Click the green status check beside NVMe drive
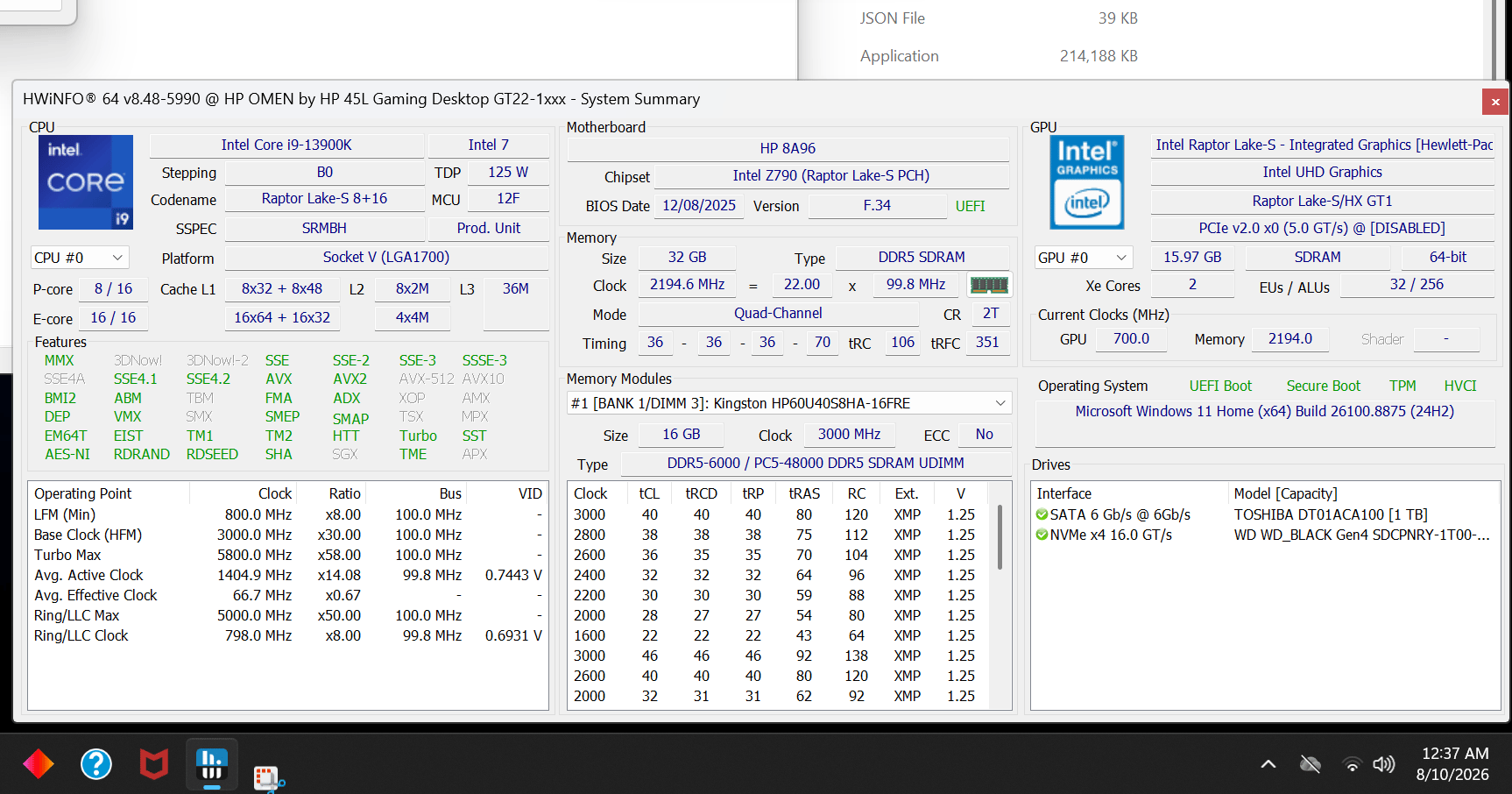Image resolution: width=1512 pixels, height=794 pixels. tap(1042, 535)
